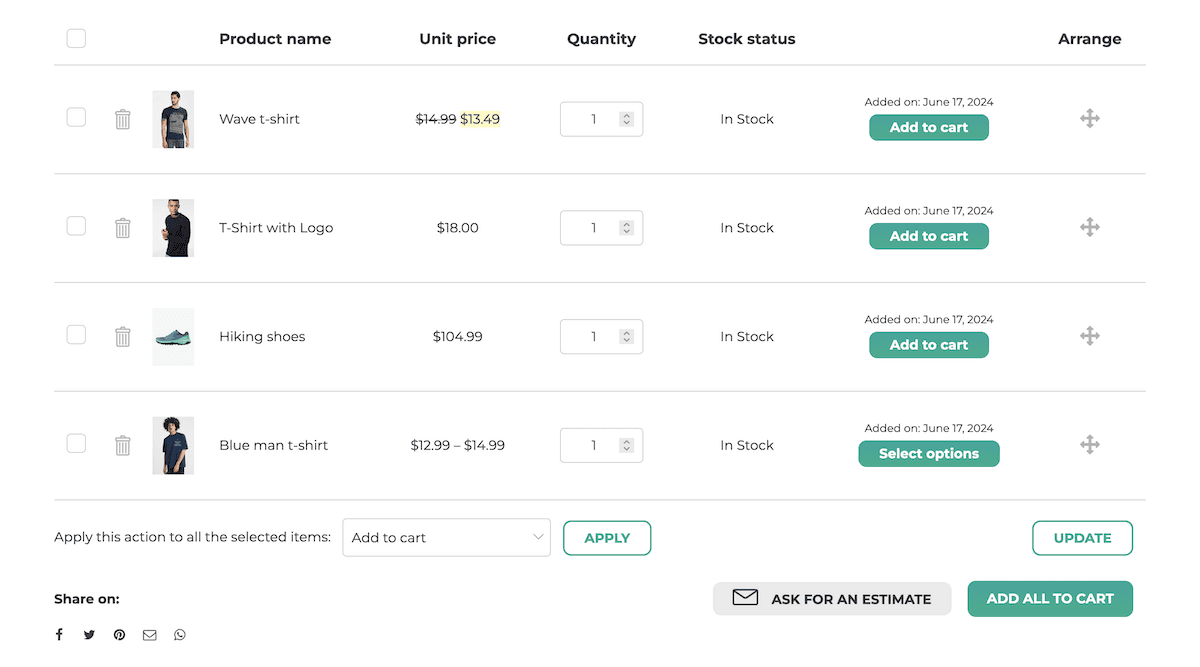Select the Wave t-shirt row checkbox
The width and height of the screenshot is (1200, 667).
[76, 118]
